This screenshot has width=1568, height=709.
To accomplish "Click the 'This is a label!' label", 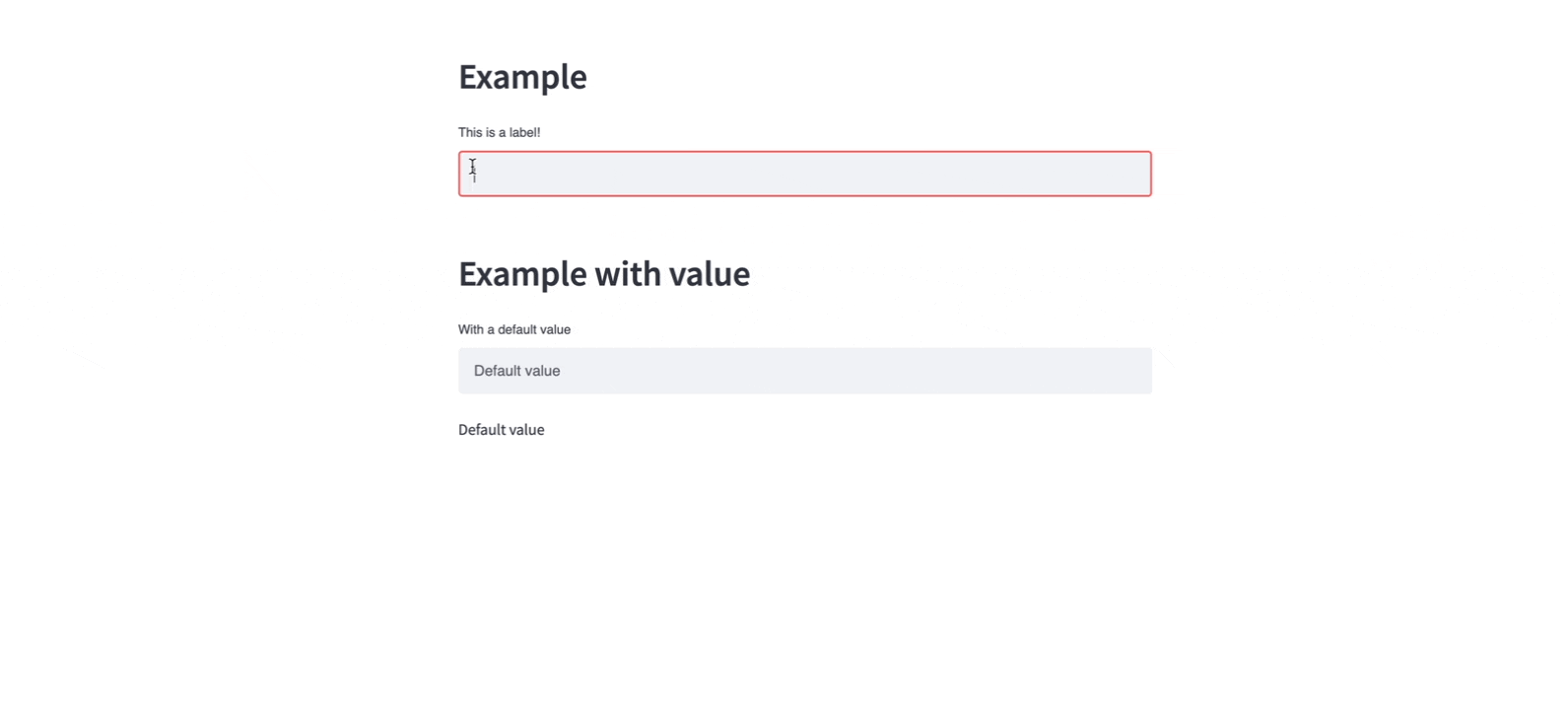I will point(499,132).
